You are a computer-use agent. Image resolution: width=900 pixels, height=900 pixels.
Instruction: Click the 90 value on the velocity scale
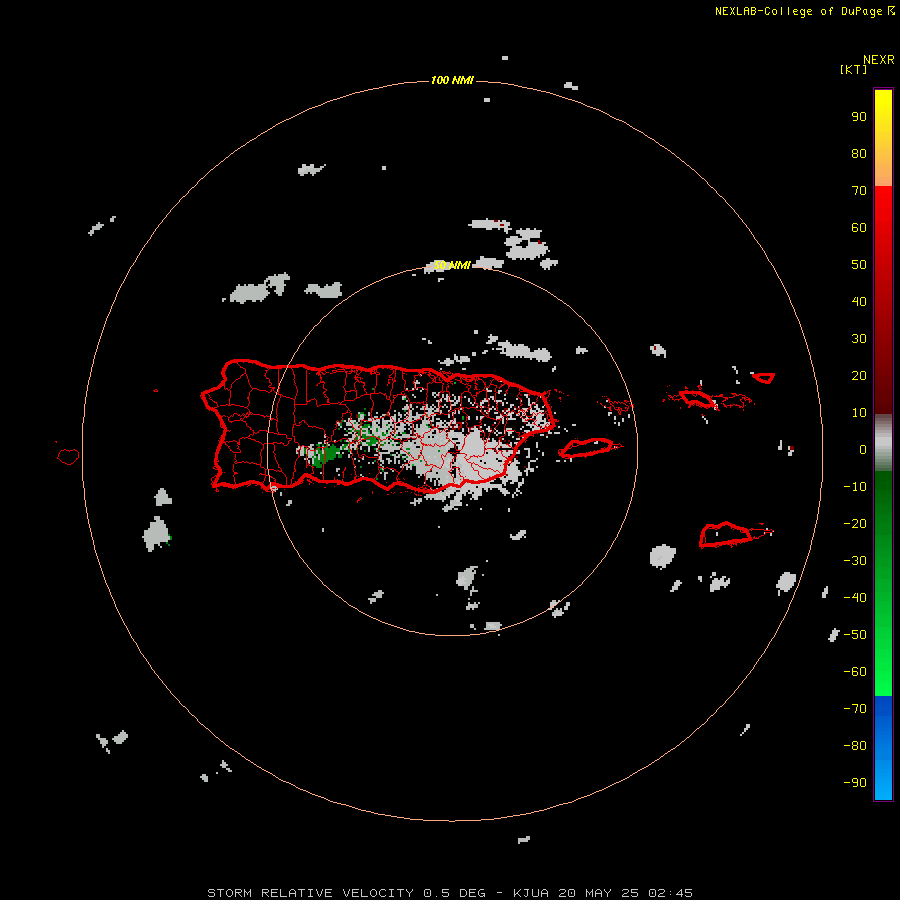coord(859,117)
